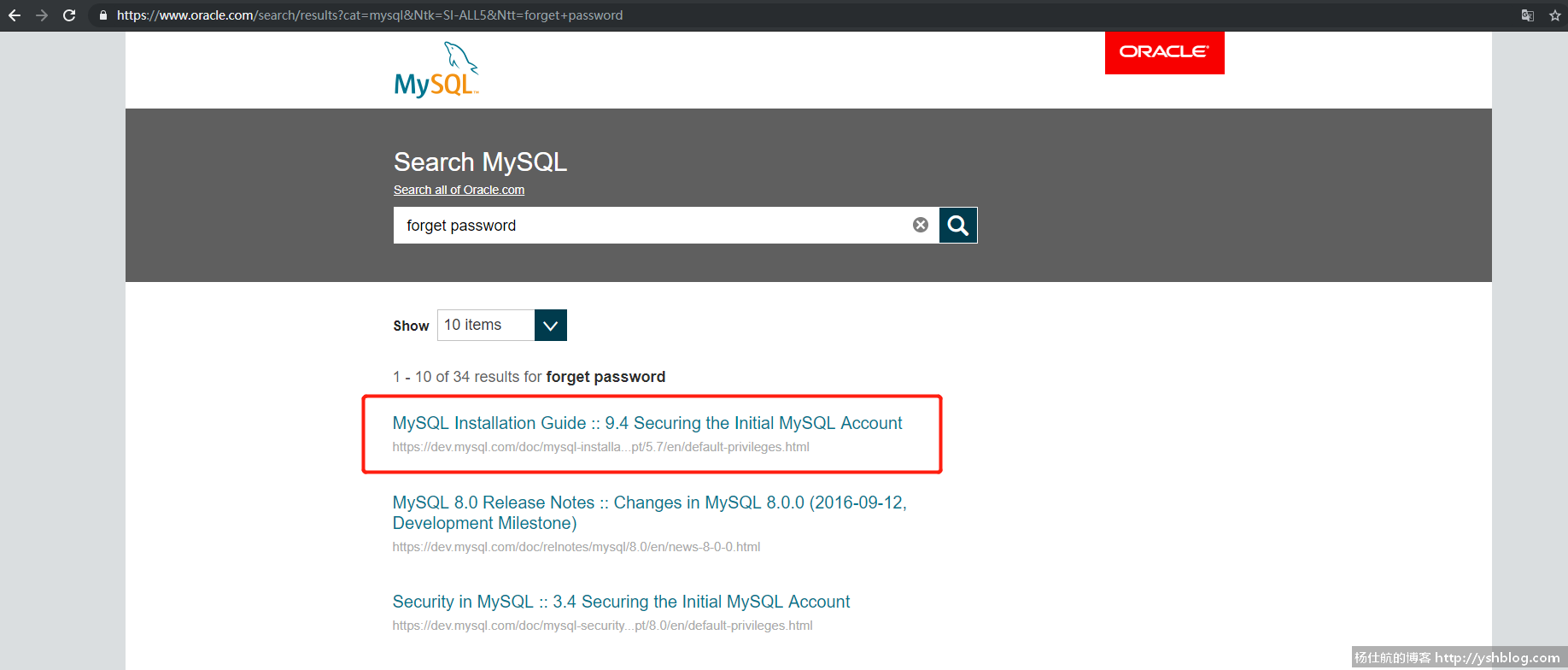Open MySQL Installation Guide 9.4 result
Screen dimensions: 1568x670
[x=647, y=423]
